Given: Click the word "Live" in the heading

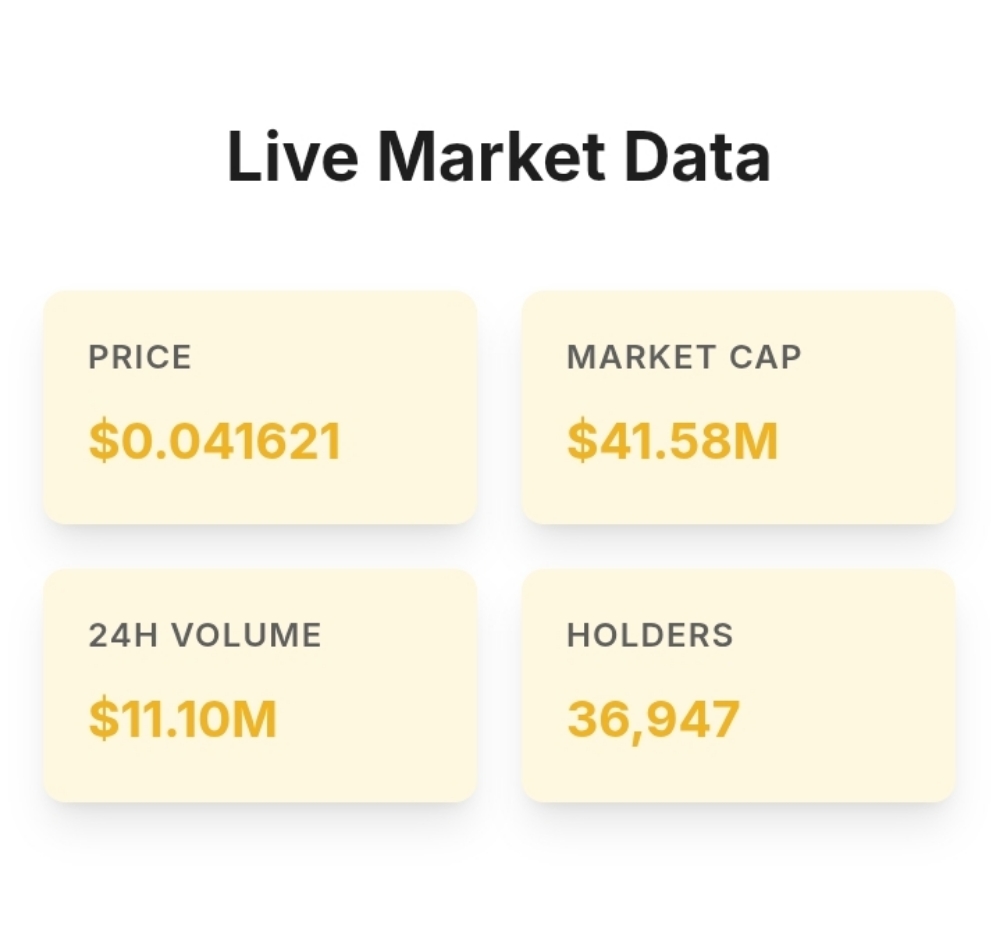Looking at the screenshot, I should [x=292, y=158].
